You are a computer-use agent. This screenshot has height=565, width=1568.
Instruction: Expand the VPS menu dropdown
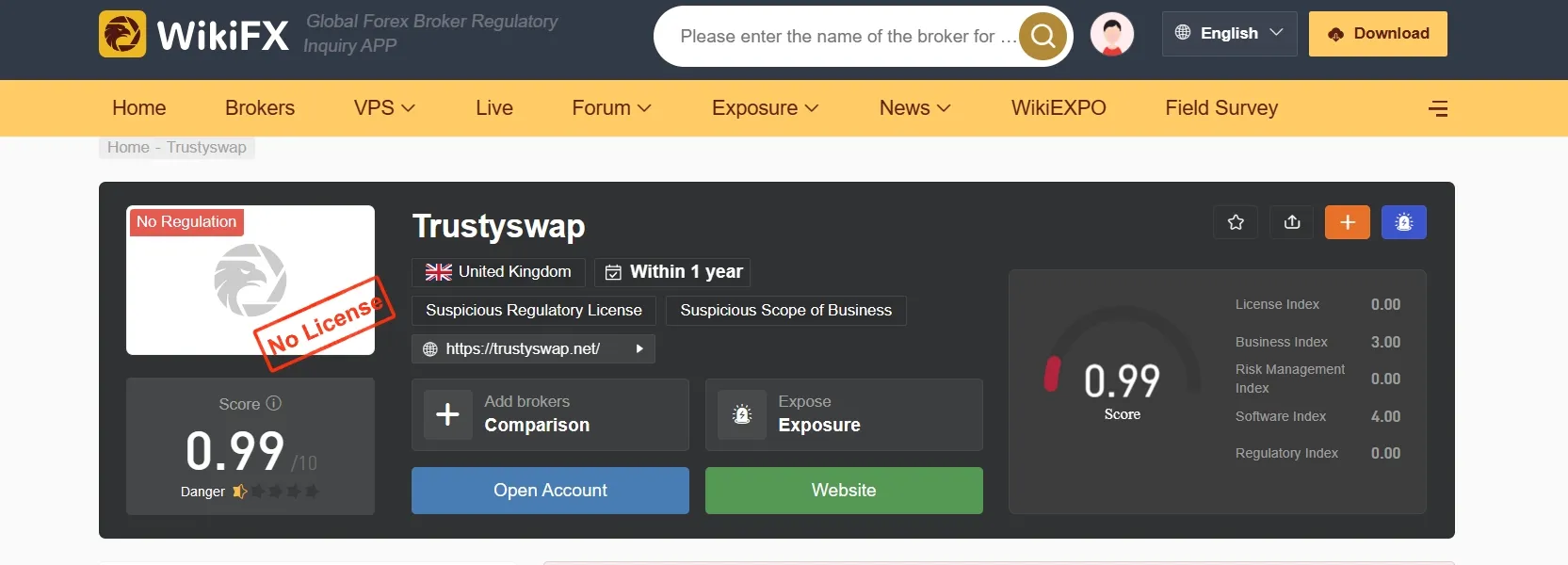pos(408,108)
